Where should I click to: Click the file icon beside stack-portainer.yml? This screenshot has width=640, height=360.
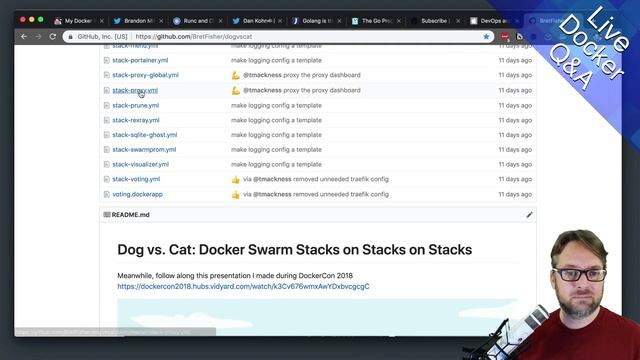[x=107, y=60]
